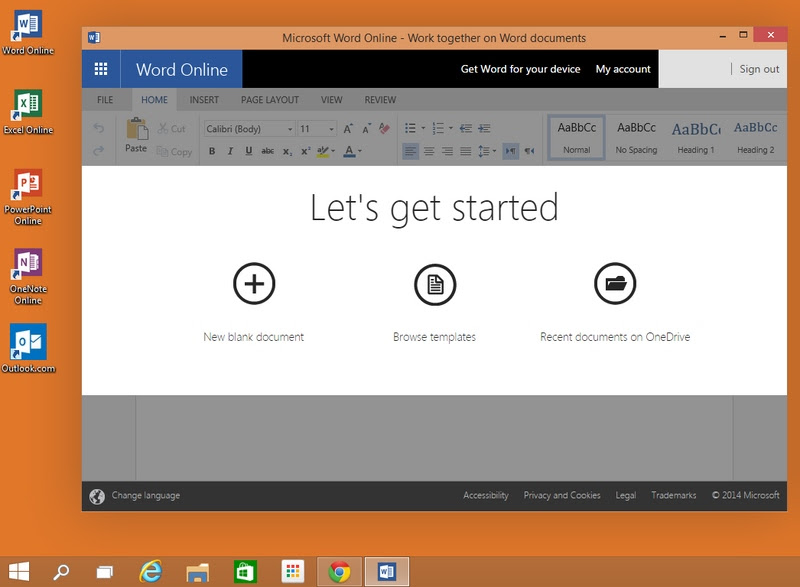800x587 pixels.
Task: Apply the Heading 1 style
Action: point(696,138)
